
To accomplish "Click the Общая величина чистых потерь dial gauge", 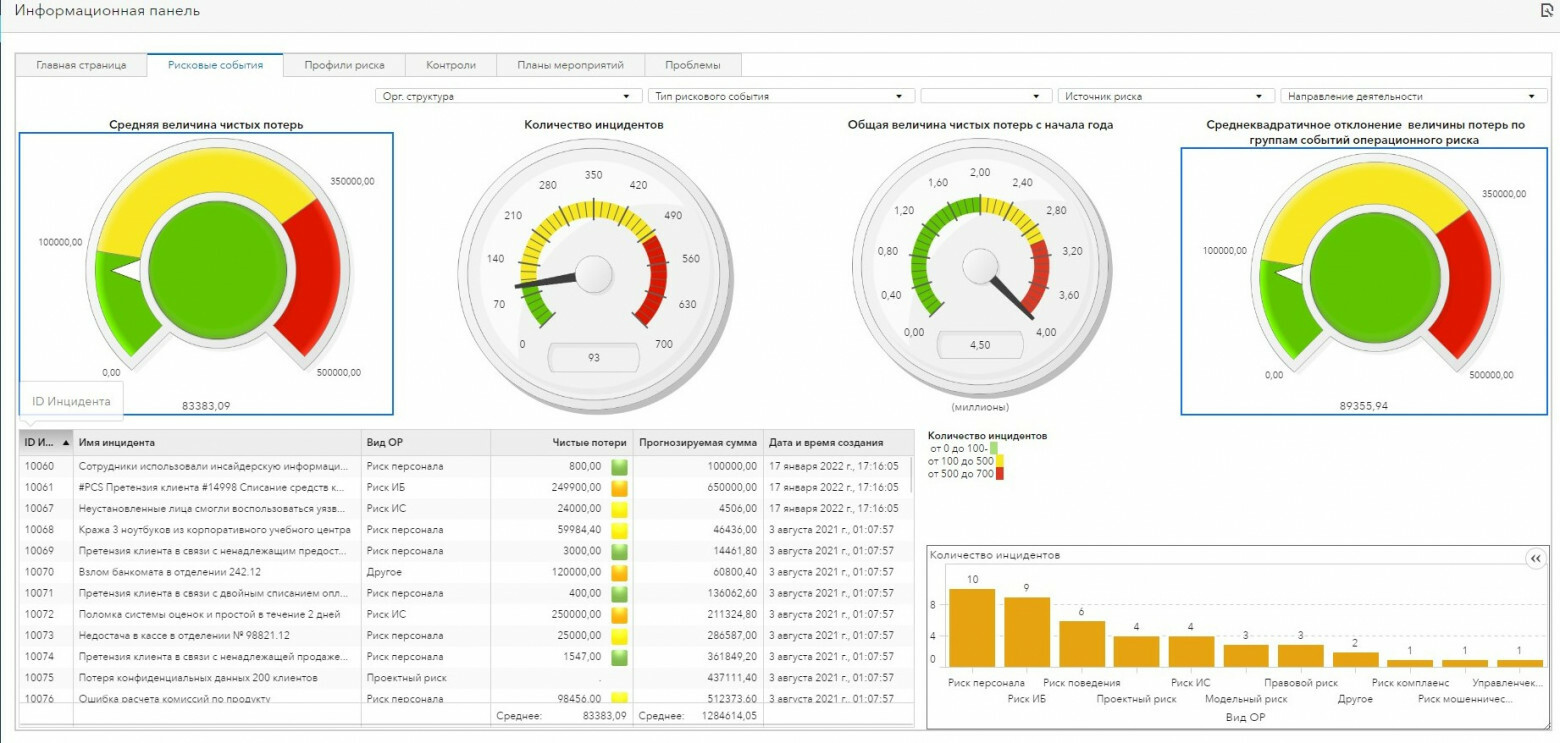I will point(980,268).
